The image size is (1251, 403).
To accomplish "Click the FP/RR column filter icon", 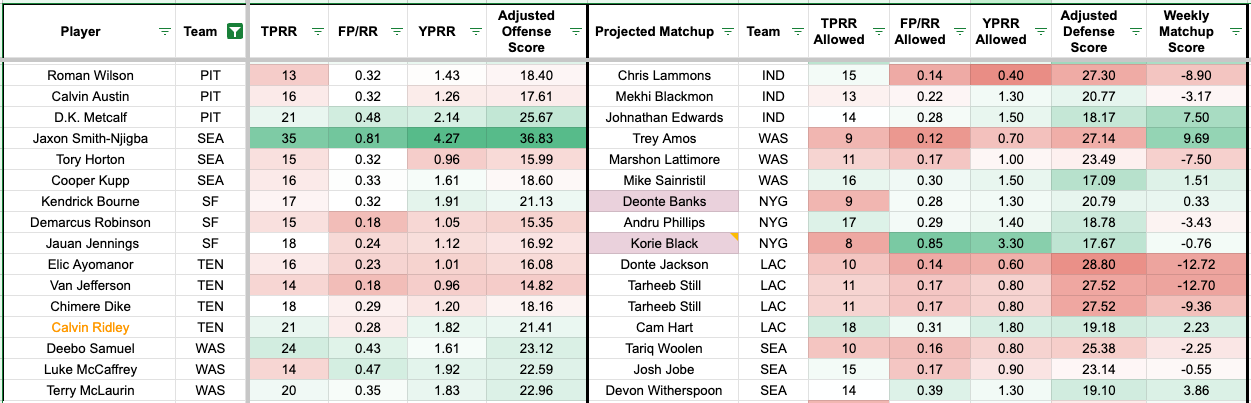I will pyautogui.click(x=397, y=32).
